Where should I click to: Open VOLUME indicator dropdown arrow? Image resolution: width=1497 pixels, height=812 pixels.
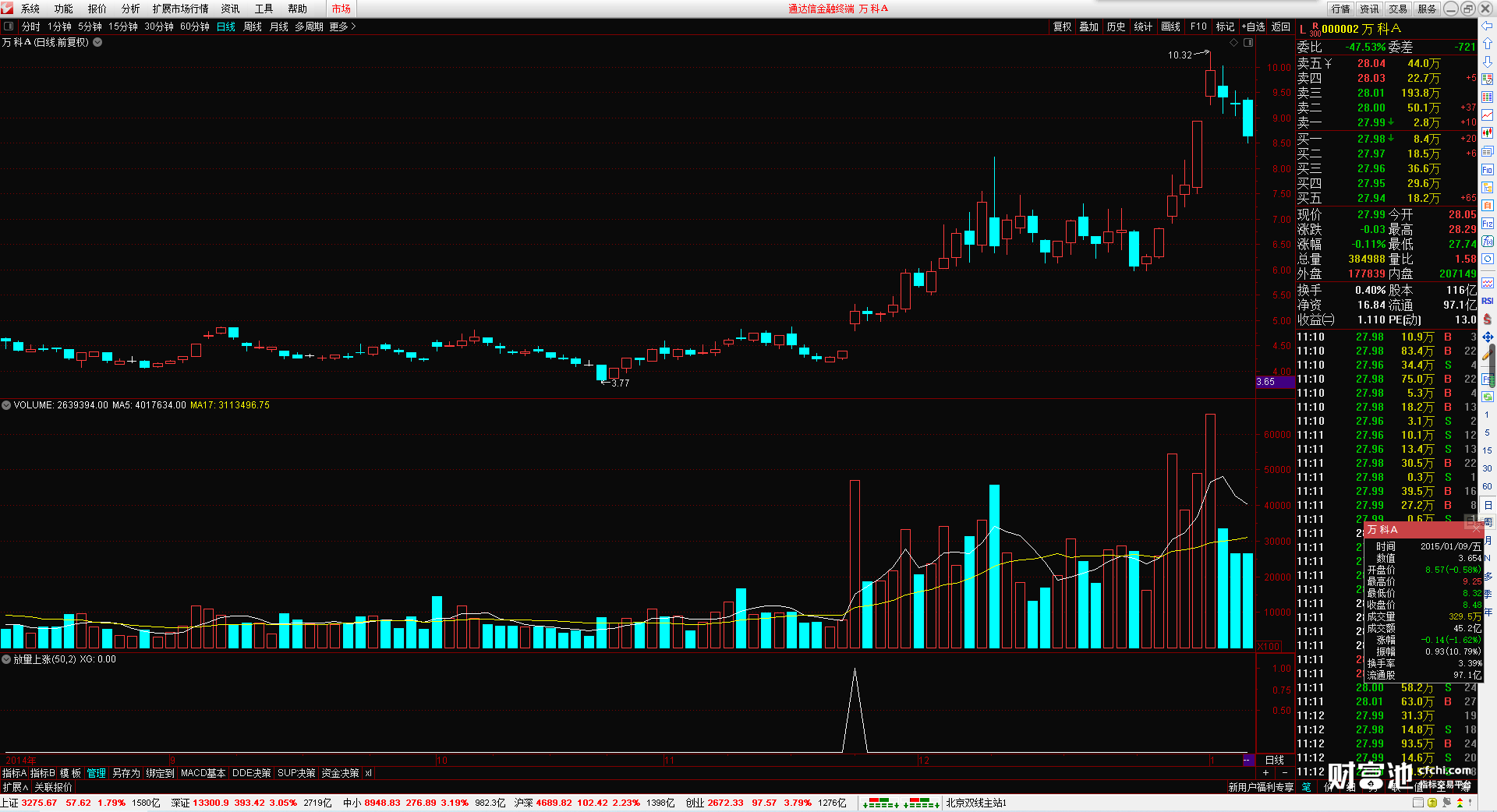(x=6, y=405)
